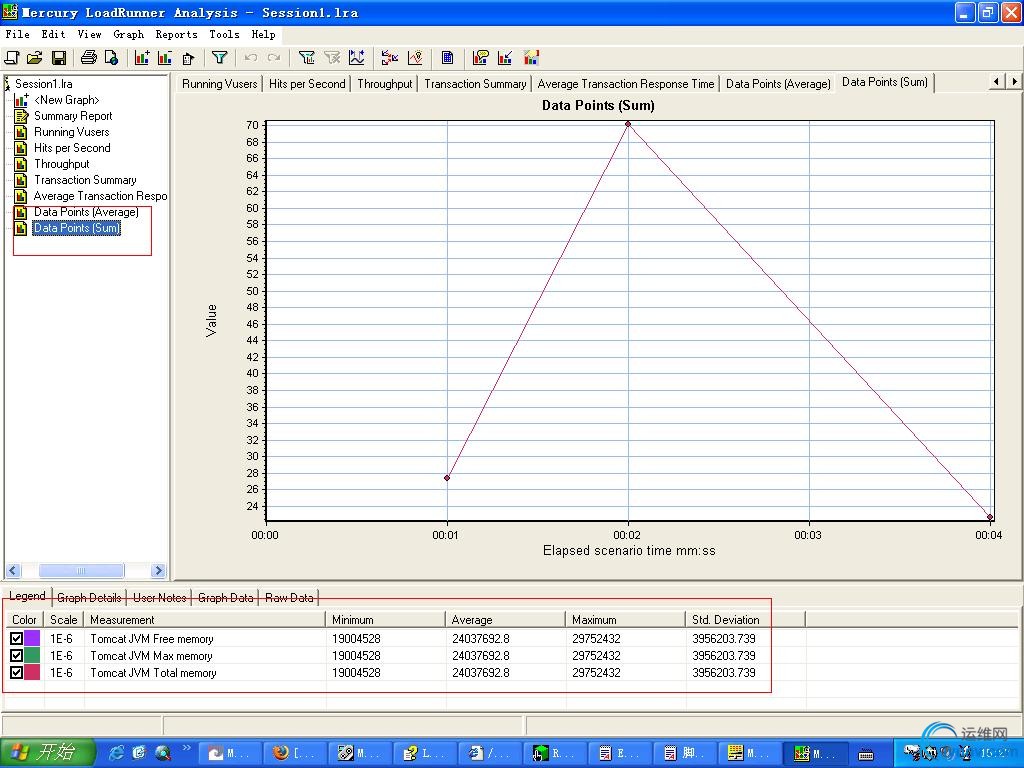1024x768 pixels.
Task: Click the grayed Undo arrow icon
Action: click(x=250, y=58)
